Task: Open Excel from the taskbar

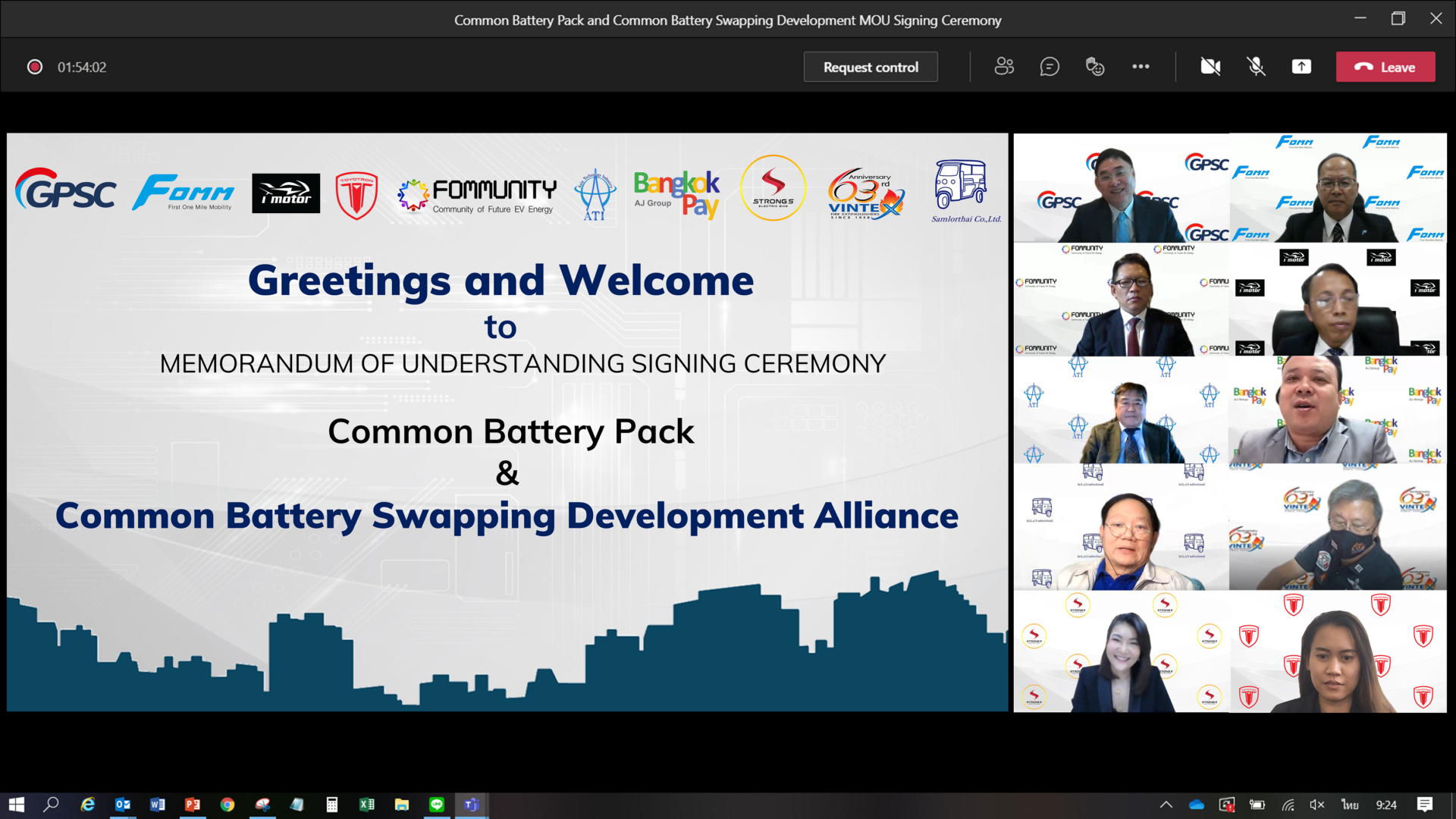Action: click(x=367, y=805)
